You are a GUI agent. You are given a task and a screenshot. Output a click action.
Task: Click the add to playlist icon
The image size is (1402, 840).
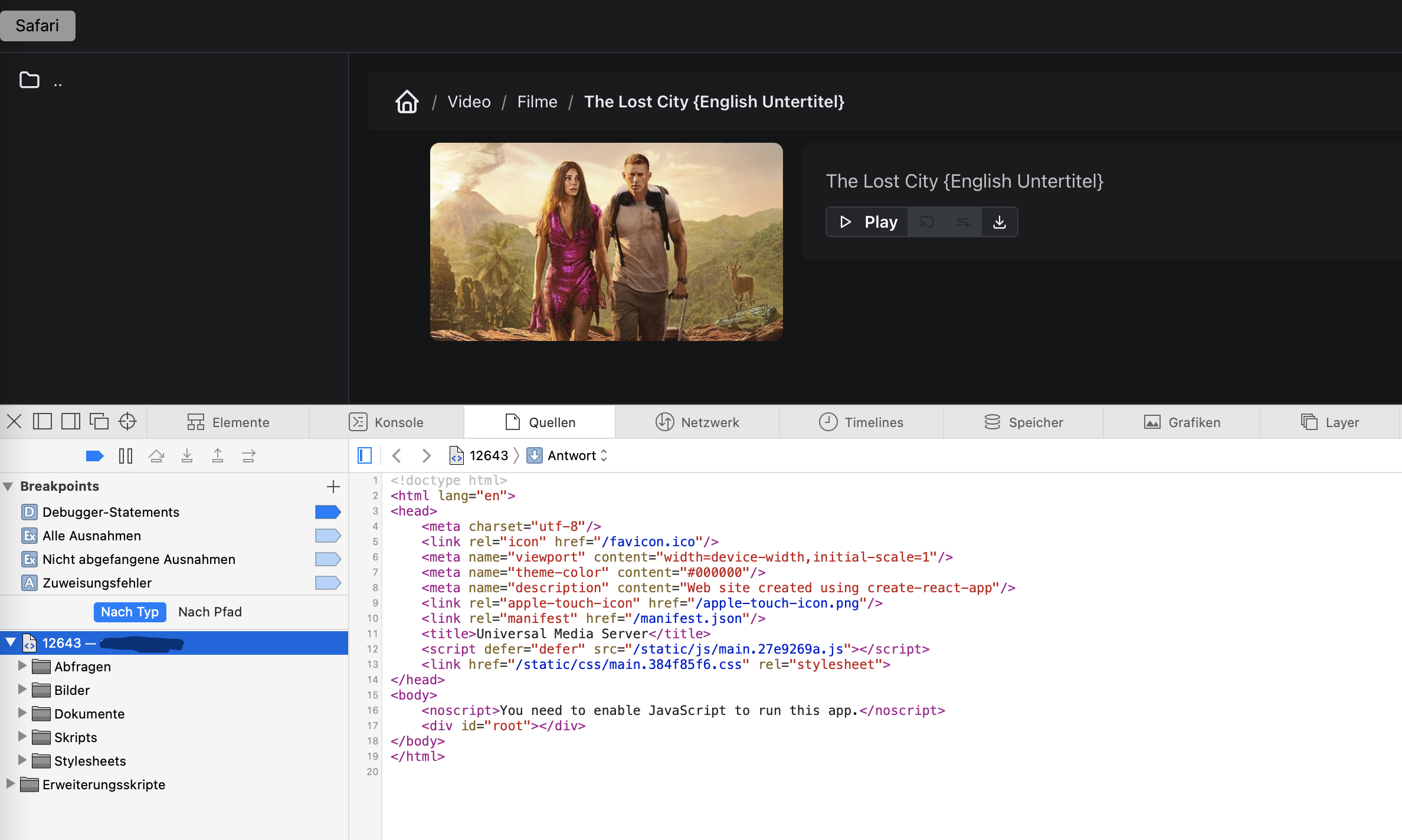coord(963,222)
